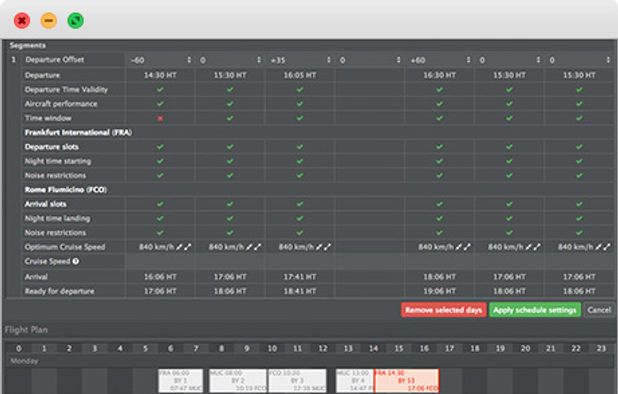Click Departure Time Validity checkmark in -60 column
Image resolution: width=618 pixels, height=394 pixels.
pyautogui.click(x=160, y=89)
